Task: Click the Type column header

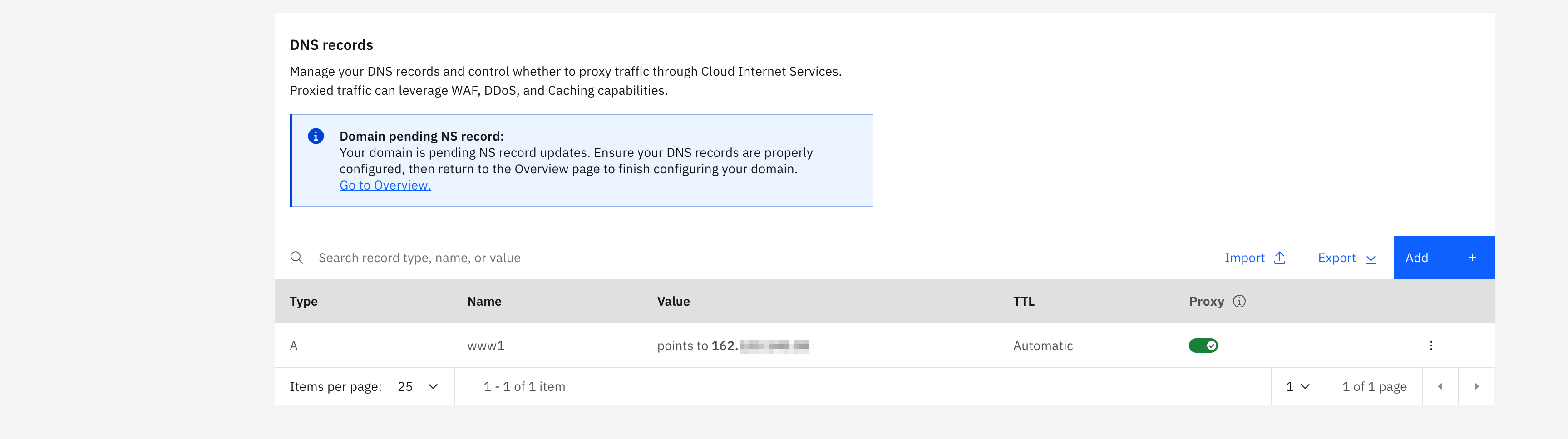Action: [x=303, y=302]
